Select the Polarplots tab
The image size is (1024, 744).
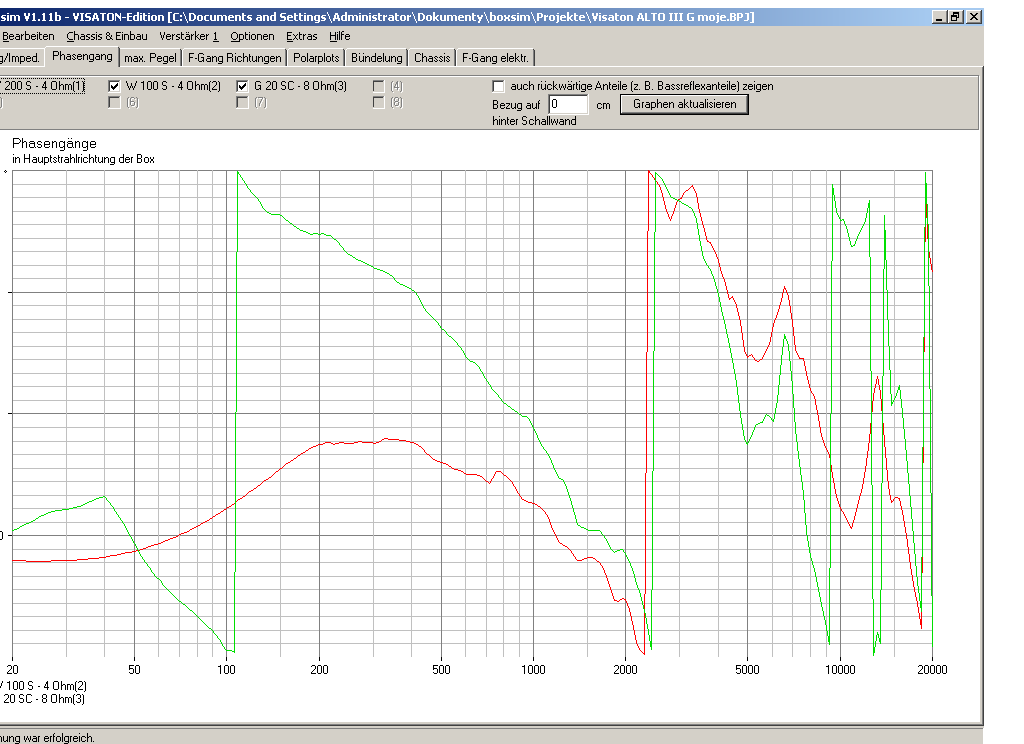point(316,58)
